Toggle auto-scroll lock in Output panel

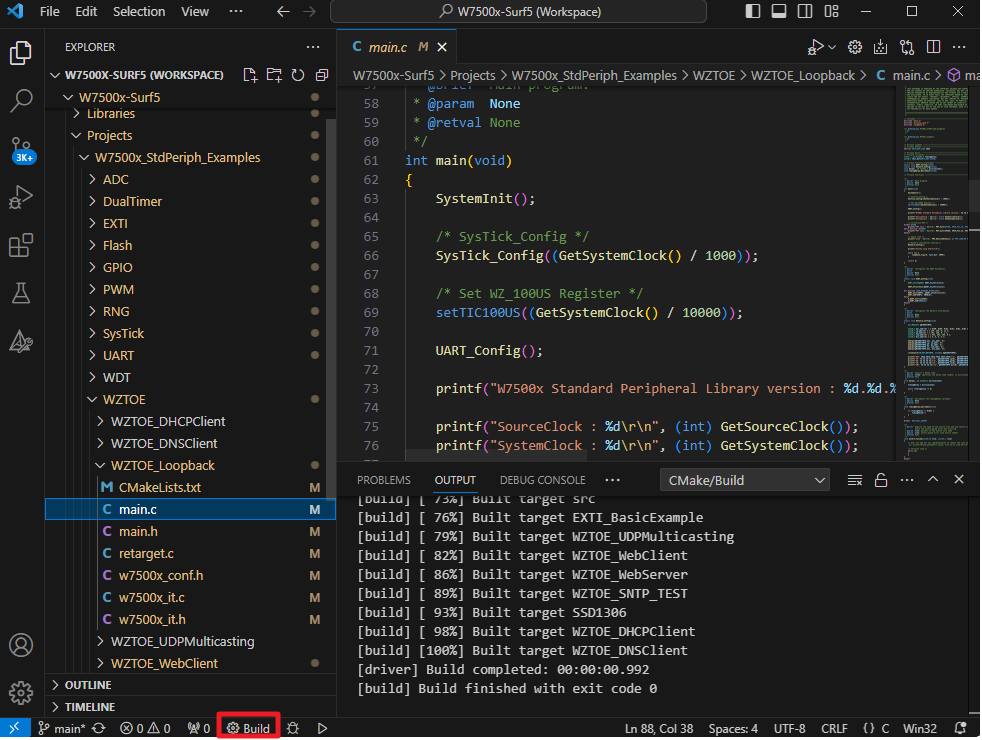click(881, 480)
